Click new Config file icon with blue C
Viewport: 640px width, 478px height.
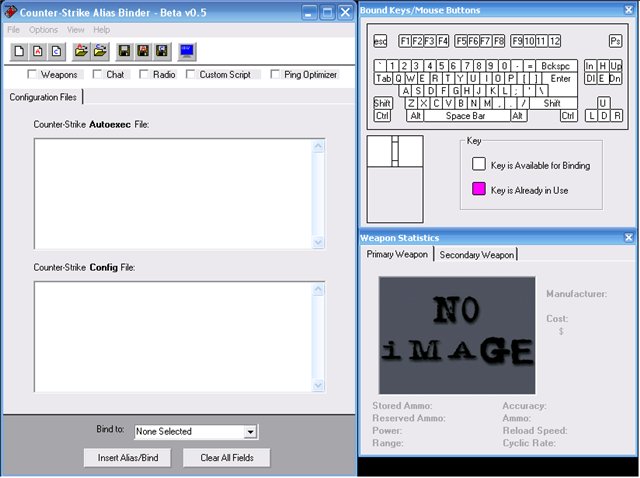[x=56, y=51]
